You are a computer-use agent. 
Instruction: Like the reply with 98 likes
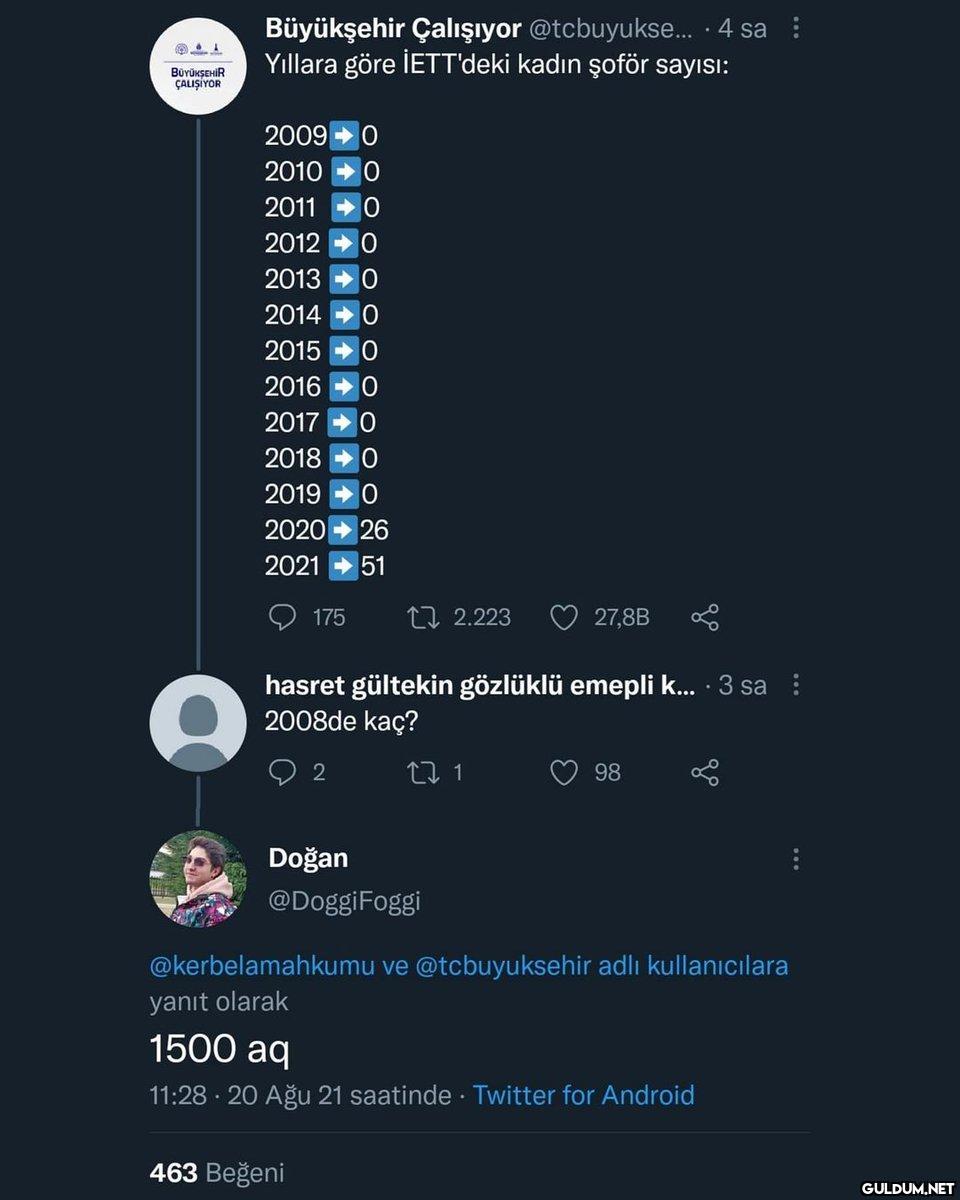(564, 772)
